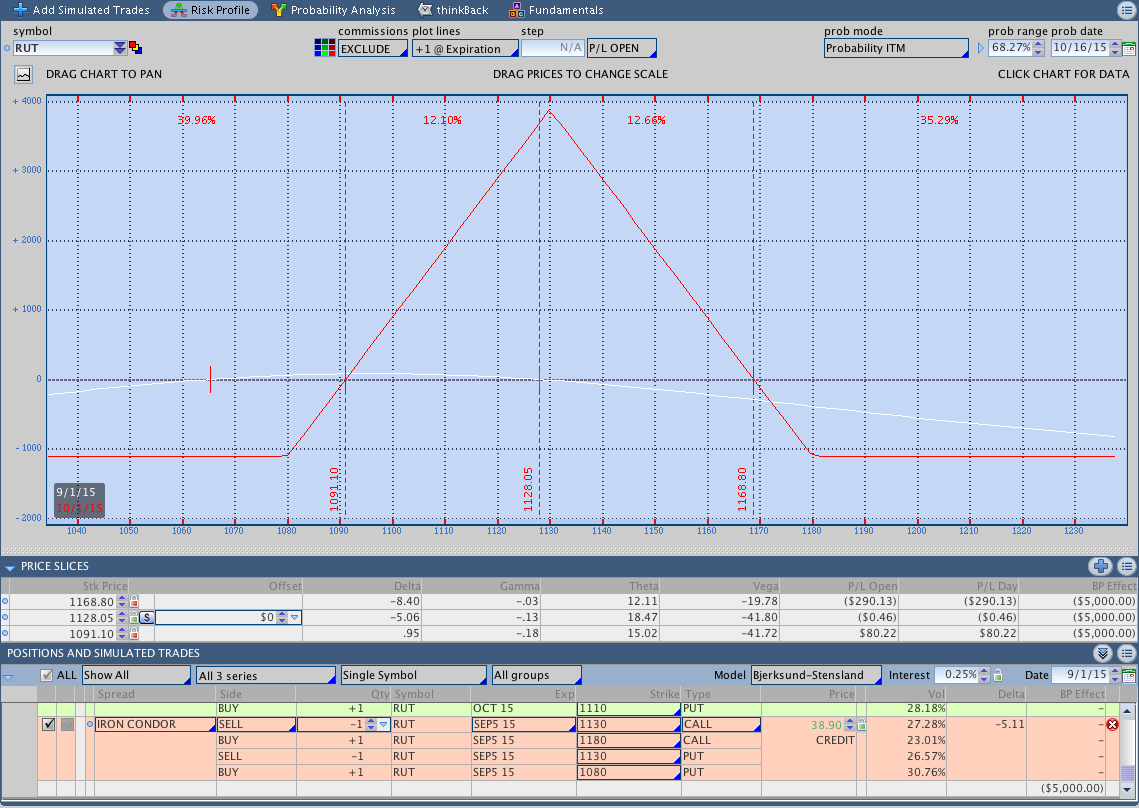Adjust the $0 offset stepper arrows

coord(282,618)
